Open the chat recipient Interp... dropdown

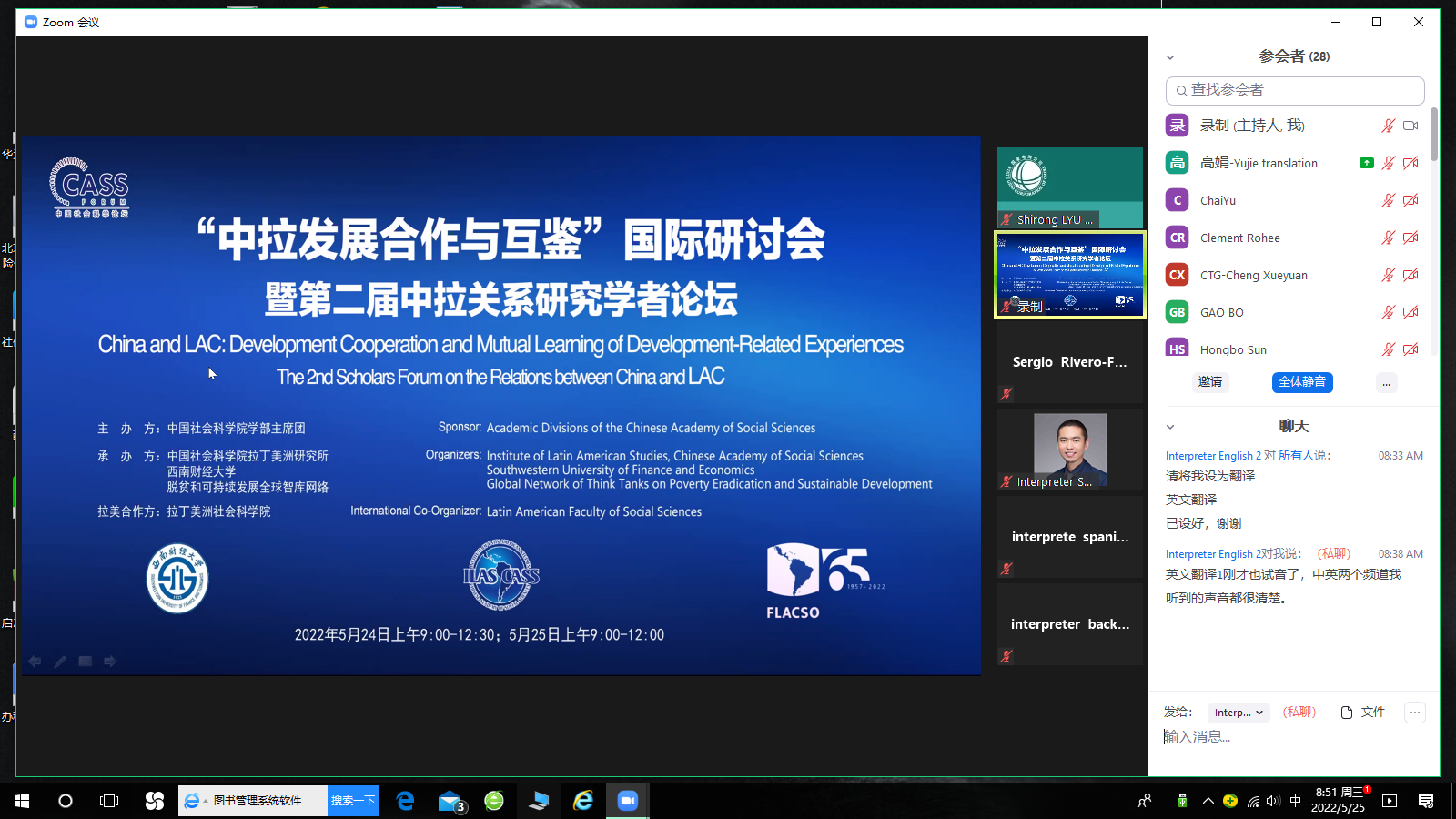click(x=1239, y=713)
